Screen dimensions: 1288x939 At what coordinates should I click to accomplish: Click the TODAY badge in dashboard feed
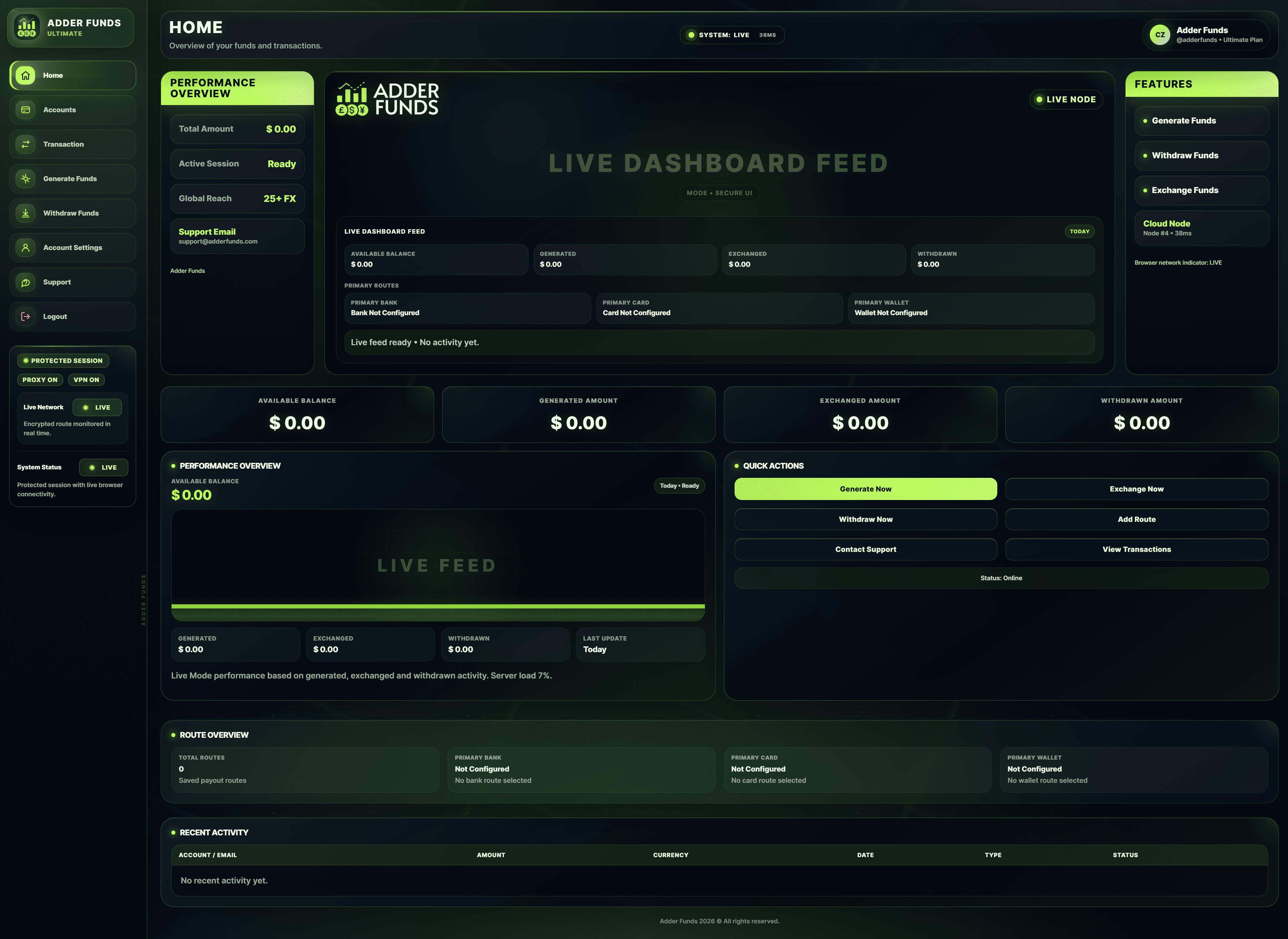[1079, 231]
